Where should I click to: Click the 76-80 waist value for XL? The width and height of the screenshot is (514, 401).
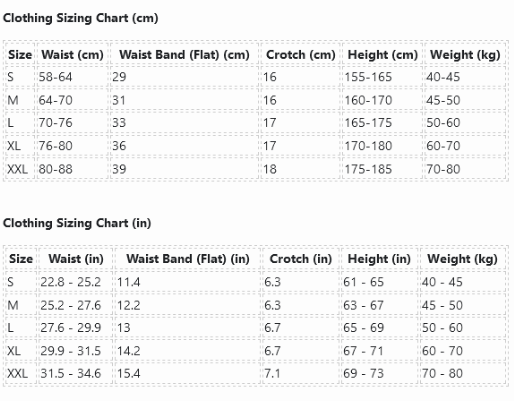coord(55,146)
